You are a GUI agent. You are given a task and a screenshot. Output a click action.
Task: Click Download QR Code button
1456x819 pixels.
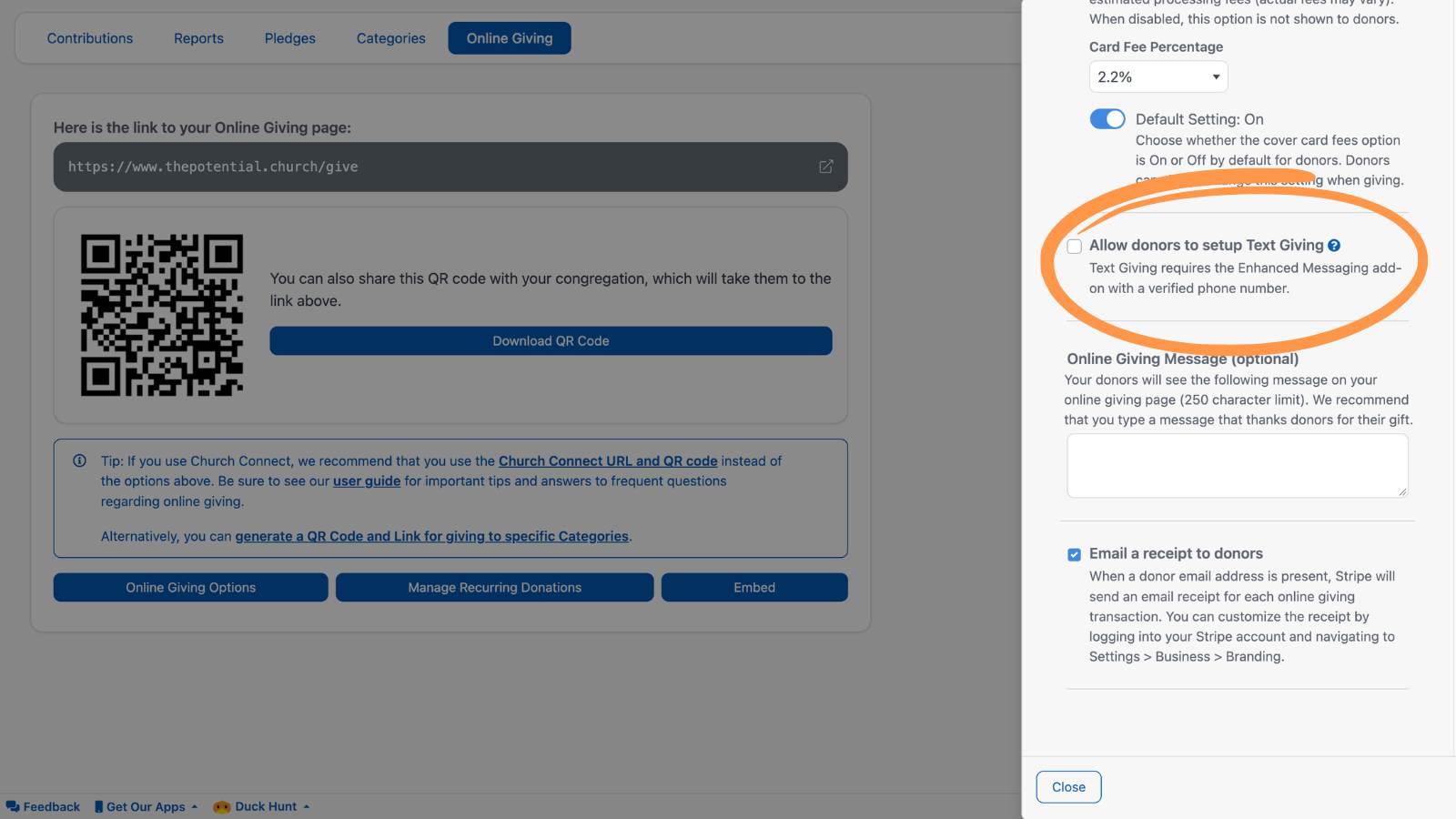551,341
